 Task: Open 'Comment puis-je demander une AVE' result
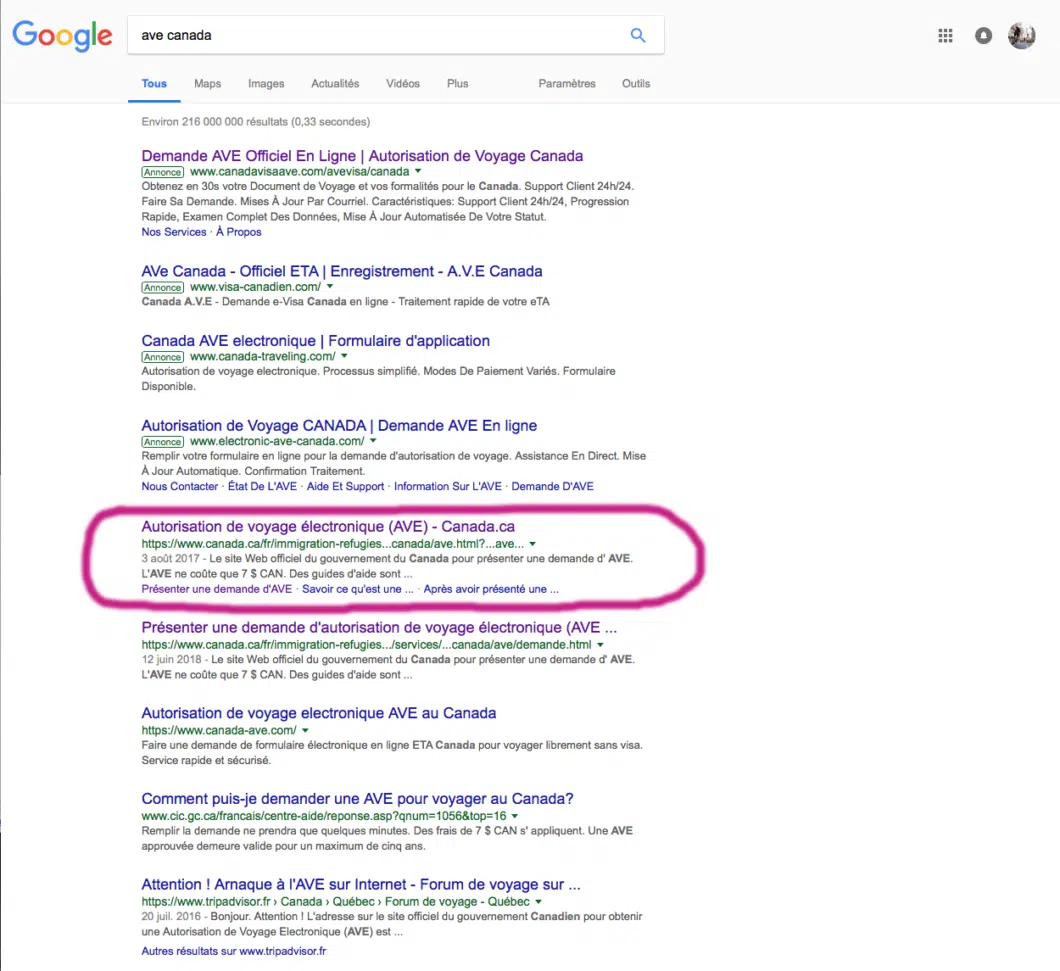coord(358,799)
